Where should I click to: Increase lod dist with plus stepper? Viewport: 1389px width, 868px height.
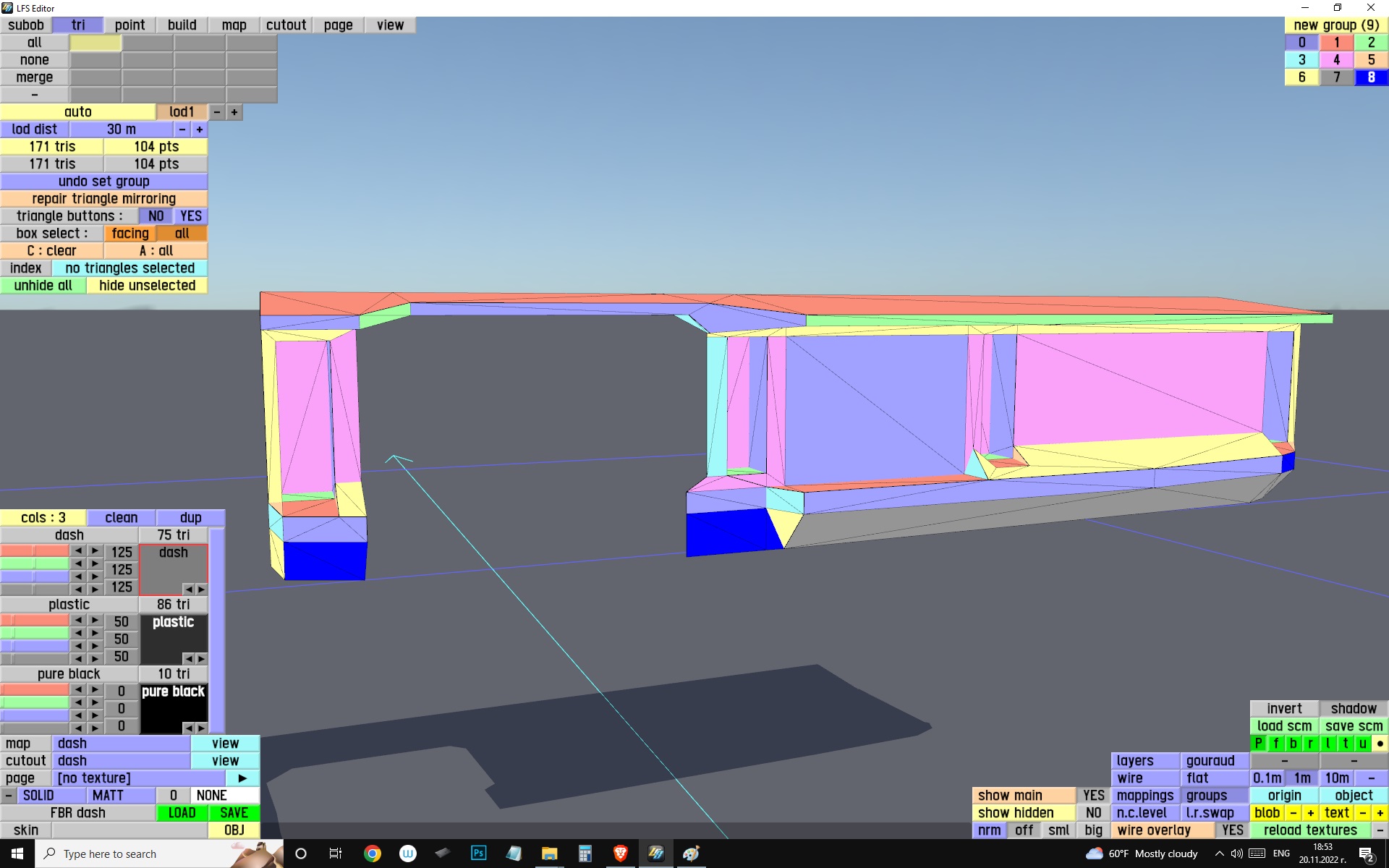point(199,129)
